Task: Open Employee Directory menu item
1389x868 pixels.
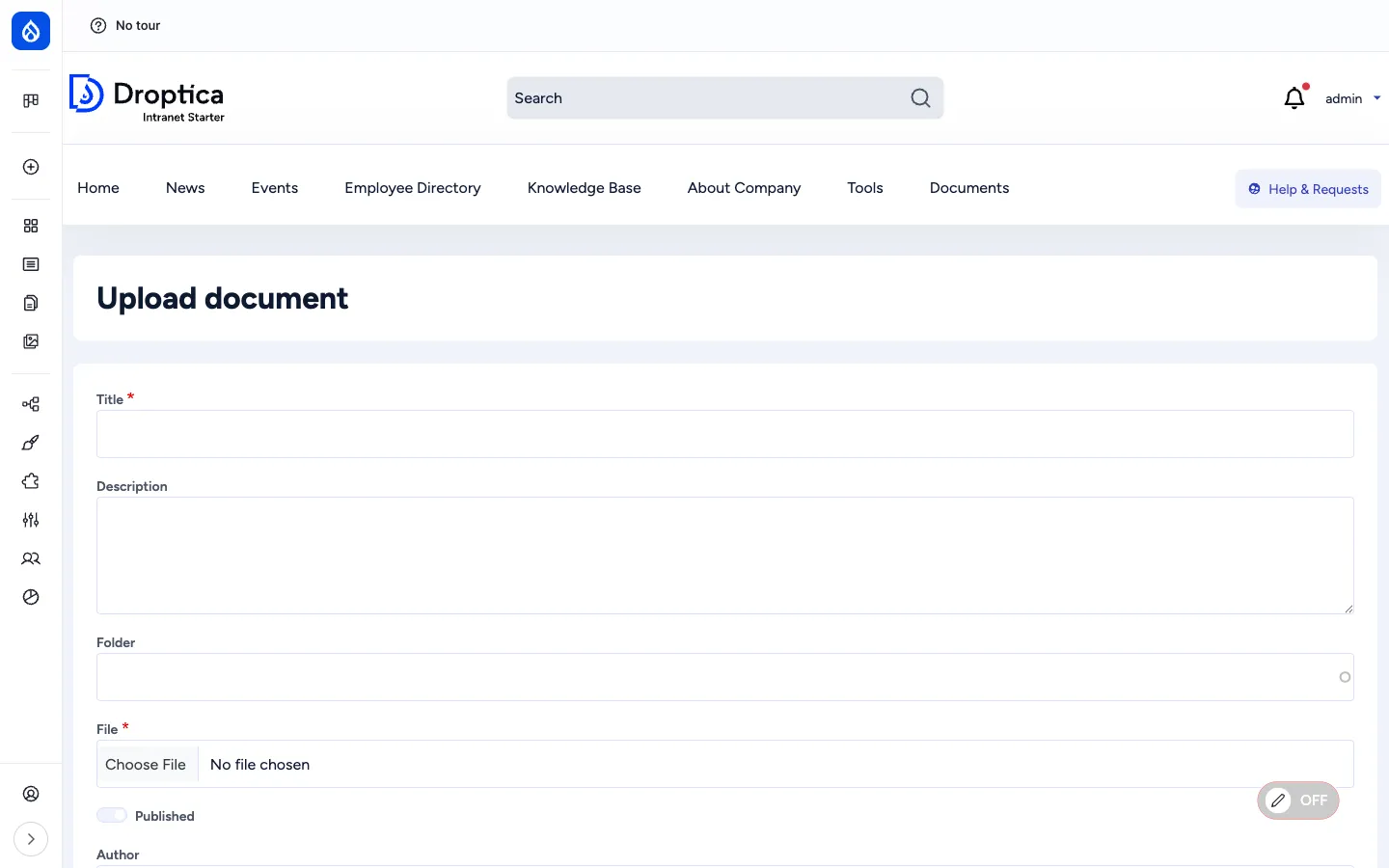Action: tap(413, 188)
